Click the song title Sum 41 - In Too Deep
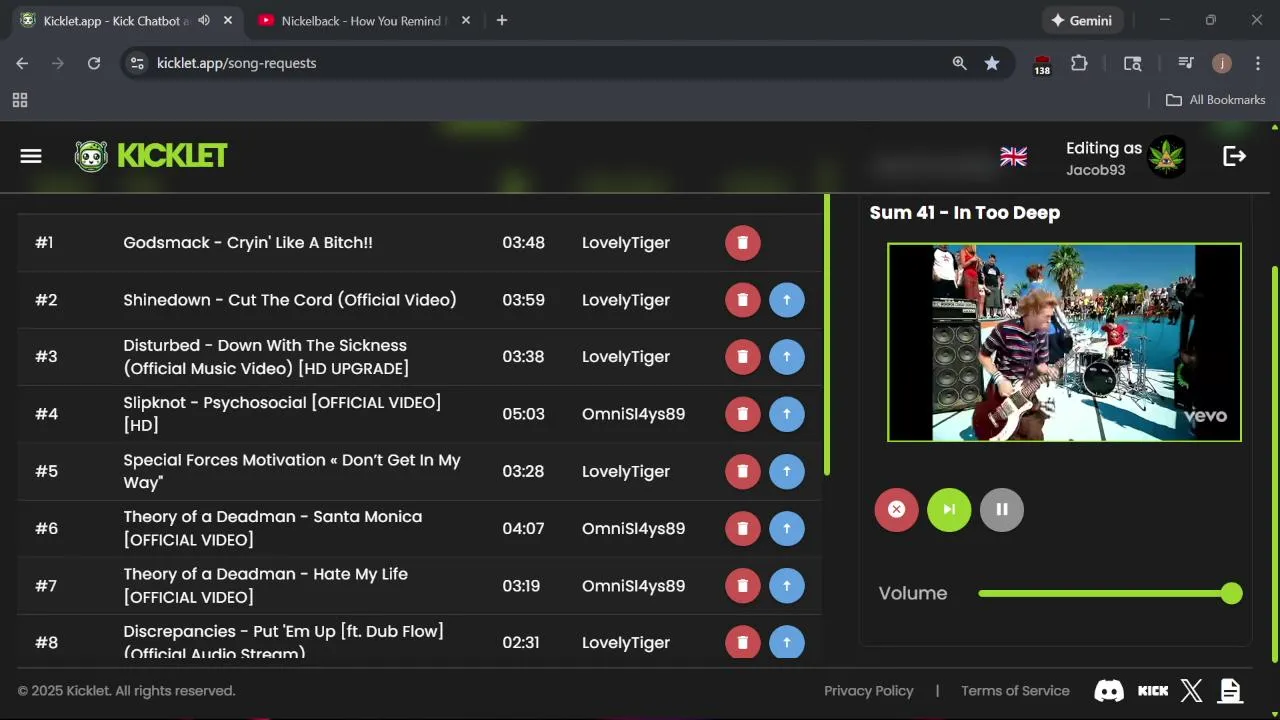1280x720 pixels. [x=964, y=213]
